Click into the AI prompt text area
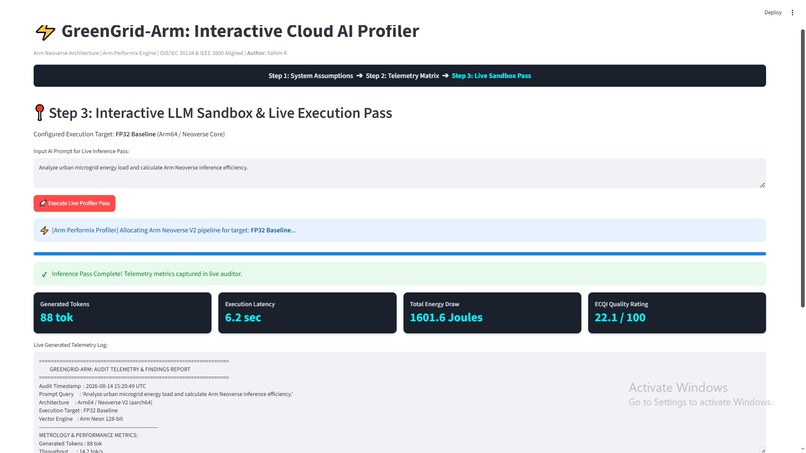The image size is (806, 453). (399, 173)
